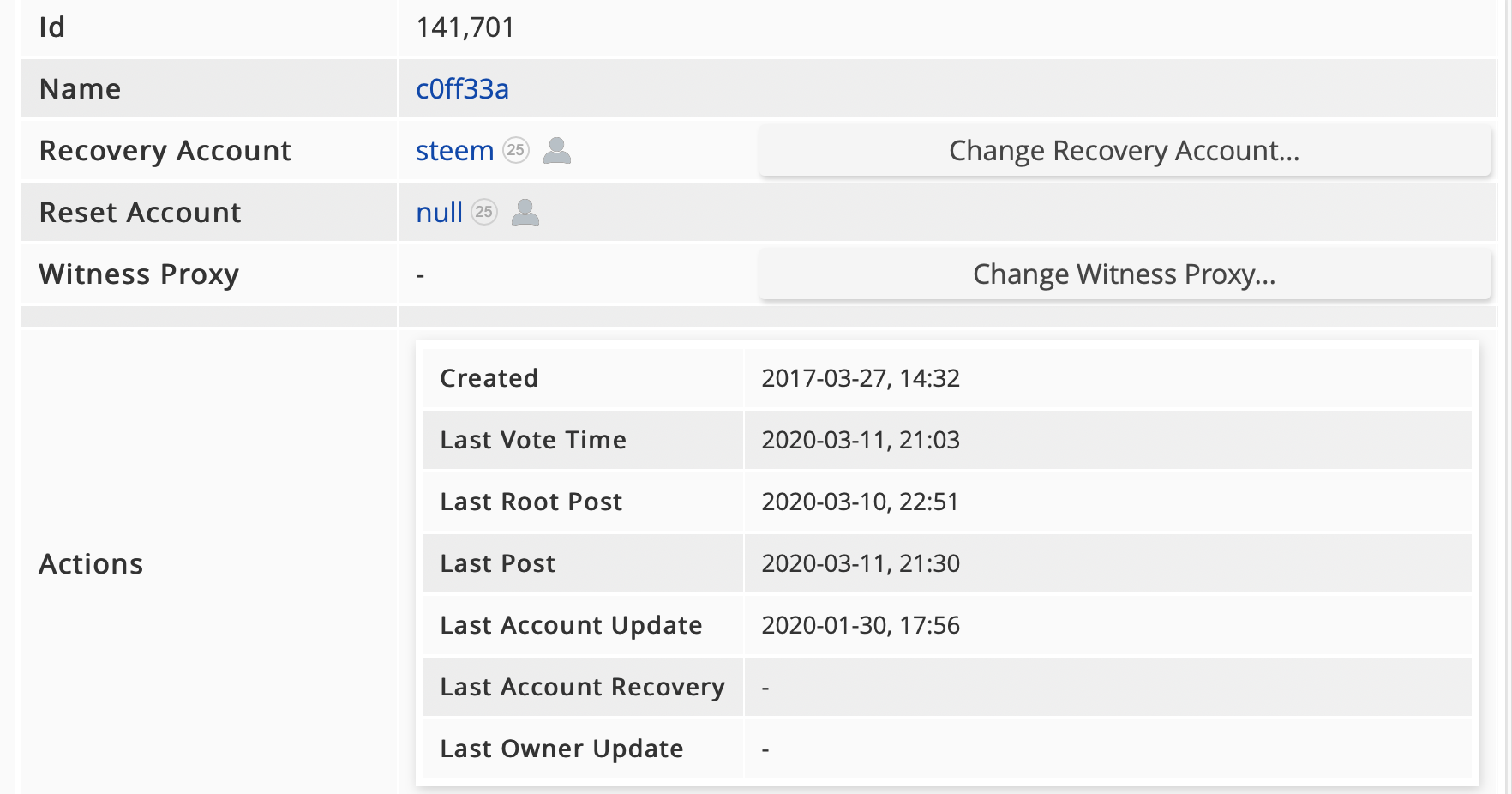This screenshot has height=794, width=1512.
Task: Open the steem recovery account link
Action: (x=454, y=151)
